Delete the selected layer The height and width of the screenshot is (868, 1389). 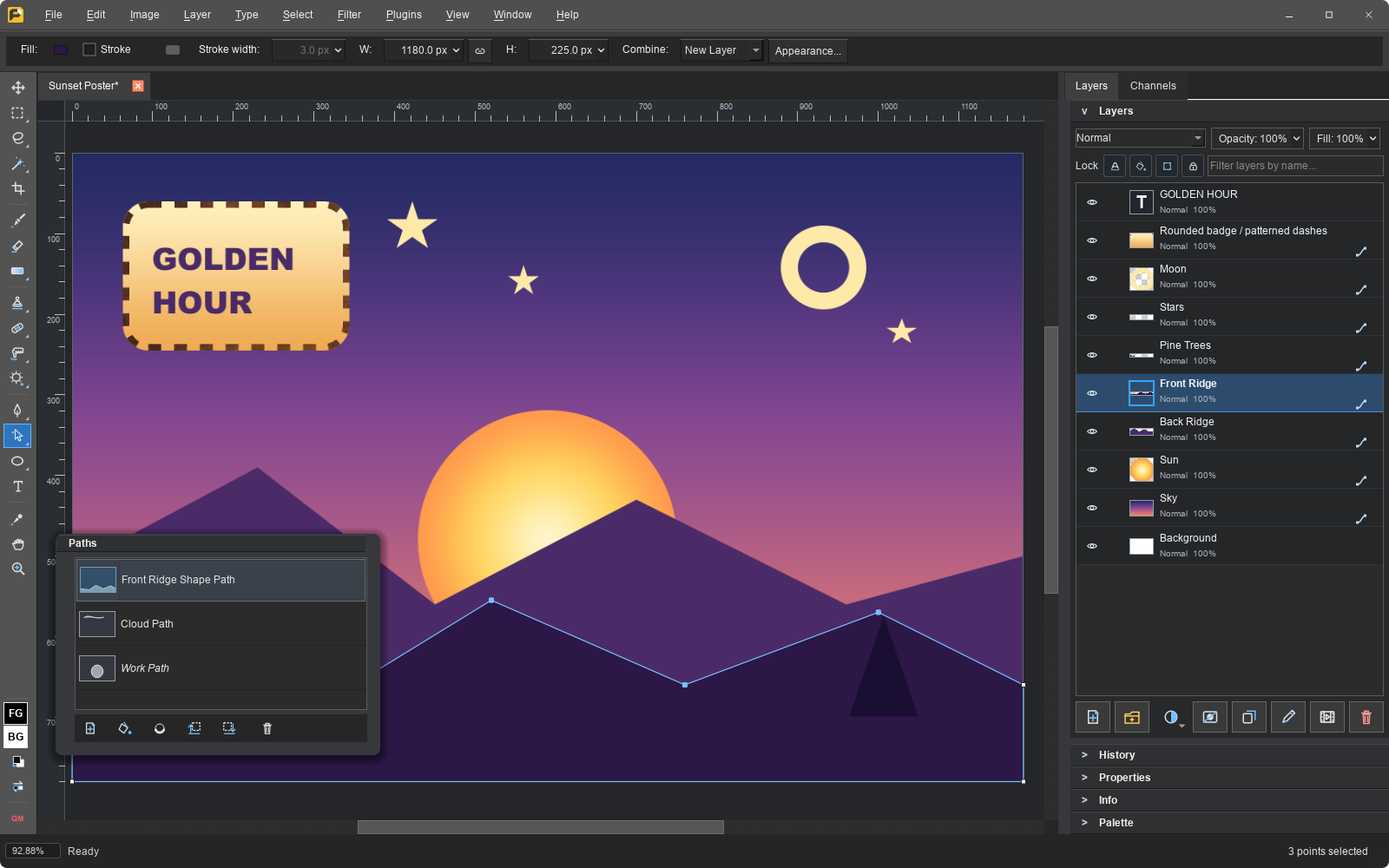tap(1366, 717)
